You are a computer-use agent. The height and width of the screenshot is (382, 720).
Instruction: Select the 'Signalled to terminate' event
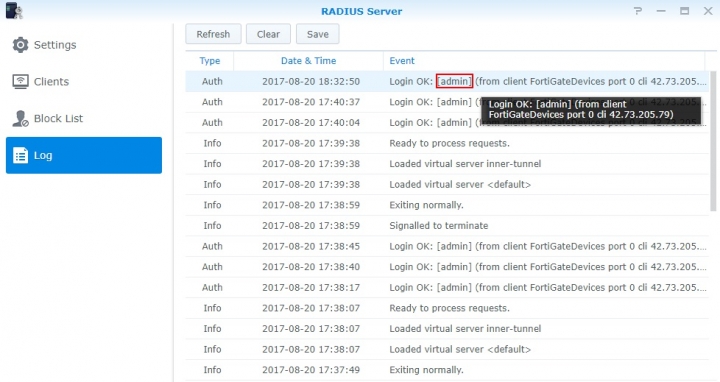click(x=439, y=226)
